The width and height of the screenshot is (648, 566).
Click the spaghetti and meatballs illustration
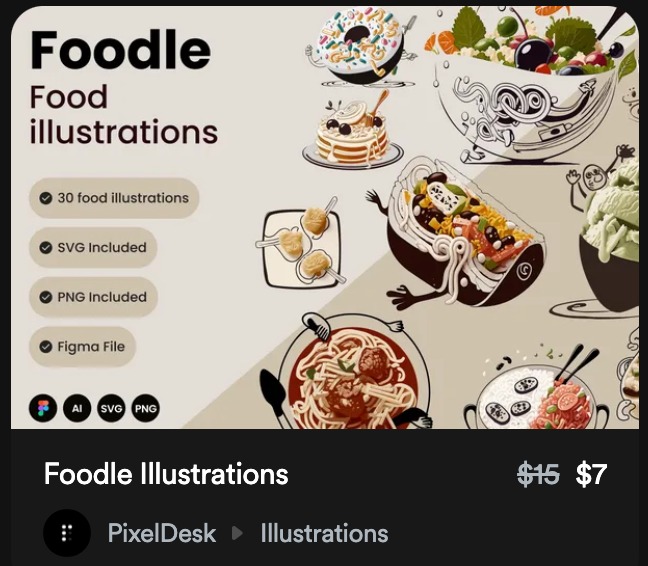[x=347, y=372]
